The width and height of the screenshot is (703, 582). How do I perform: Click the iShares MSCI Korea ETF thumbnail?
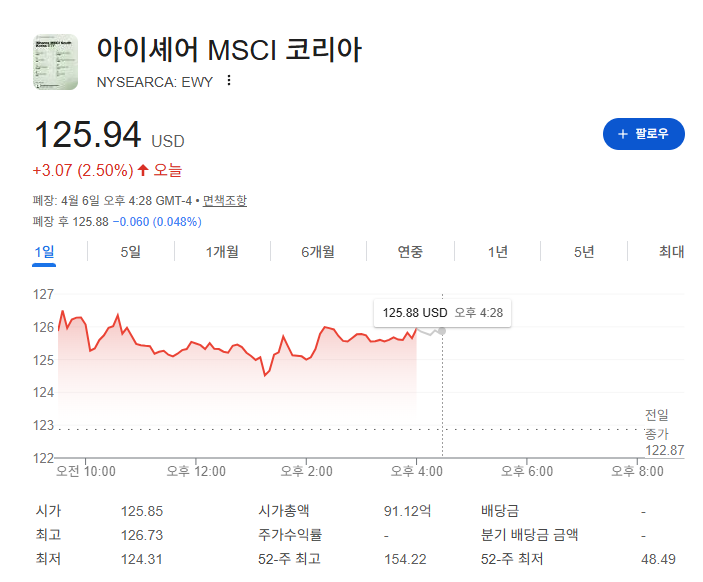click(x=56, y=62)
